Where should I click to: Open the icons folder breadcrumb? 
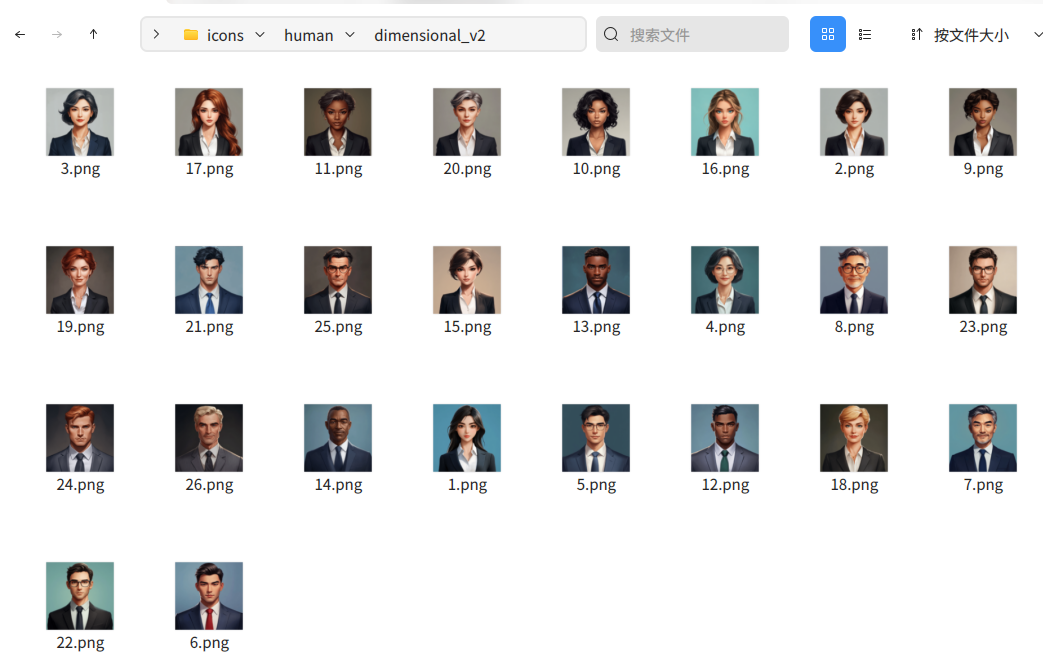pos(214,35)
